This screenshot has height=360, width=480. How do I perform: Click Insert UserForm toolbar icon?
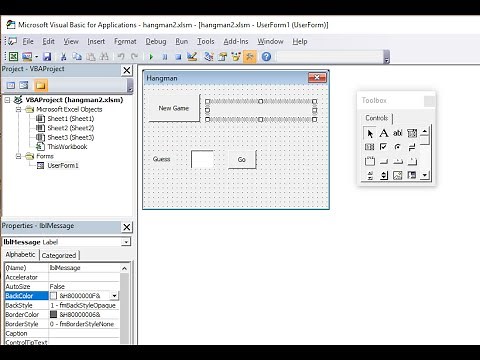(27, 57)
